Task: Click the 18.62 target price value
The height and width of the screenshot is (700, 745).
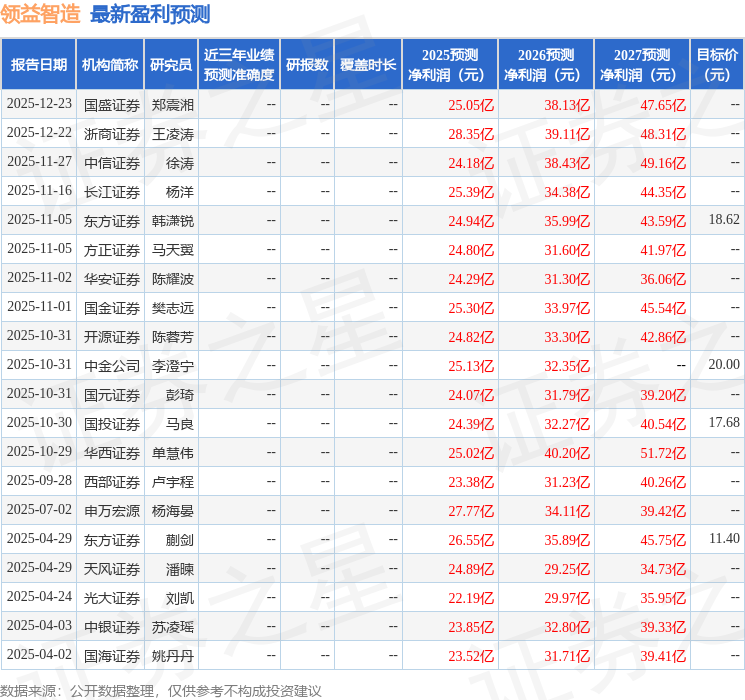Action: (x=723, y=219)
